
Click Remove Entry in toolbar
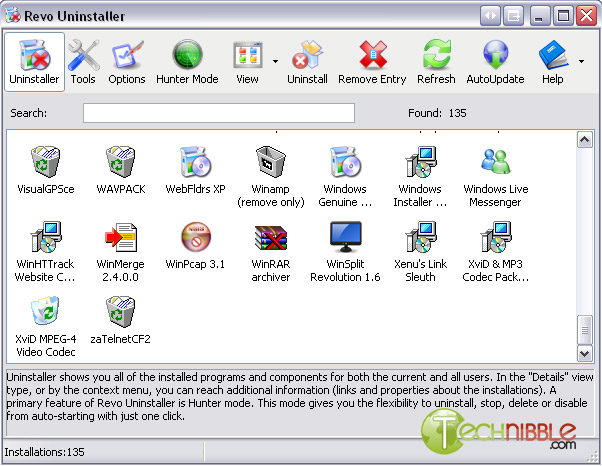pos(372,62)
